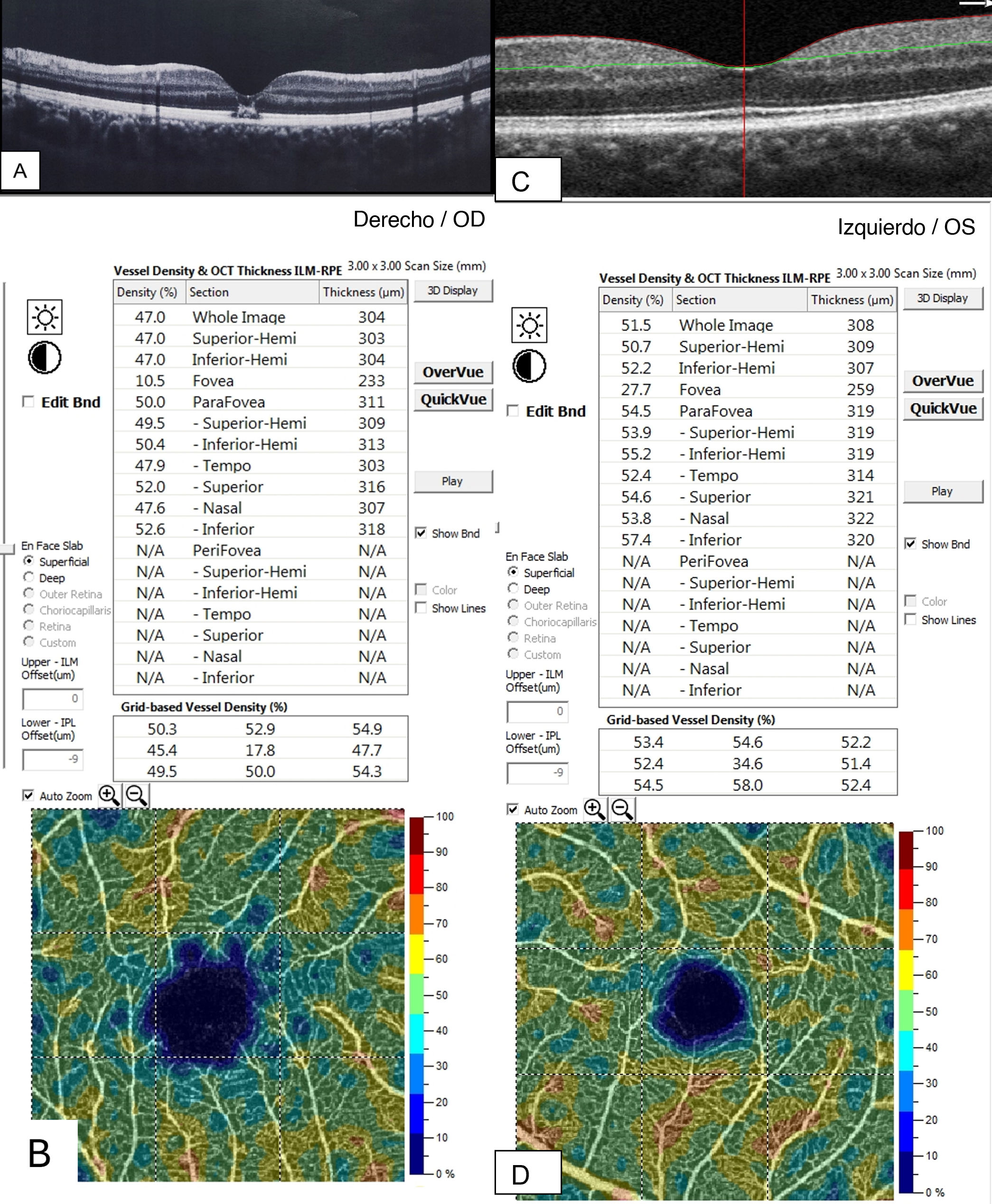
Task: Click 3D Display button in right-eye panel
Action: [x=453, y=291]
